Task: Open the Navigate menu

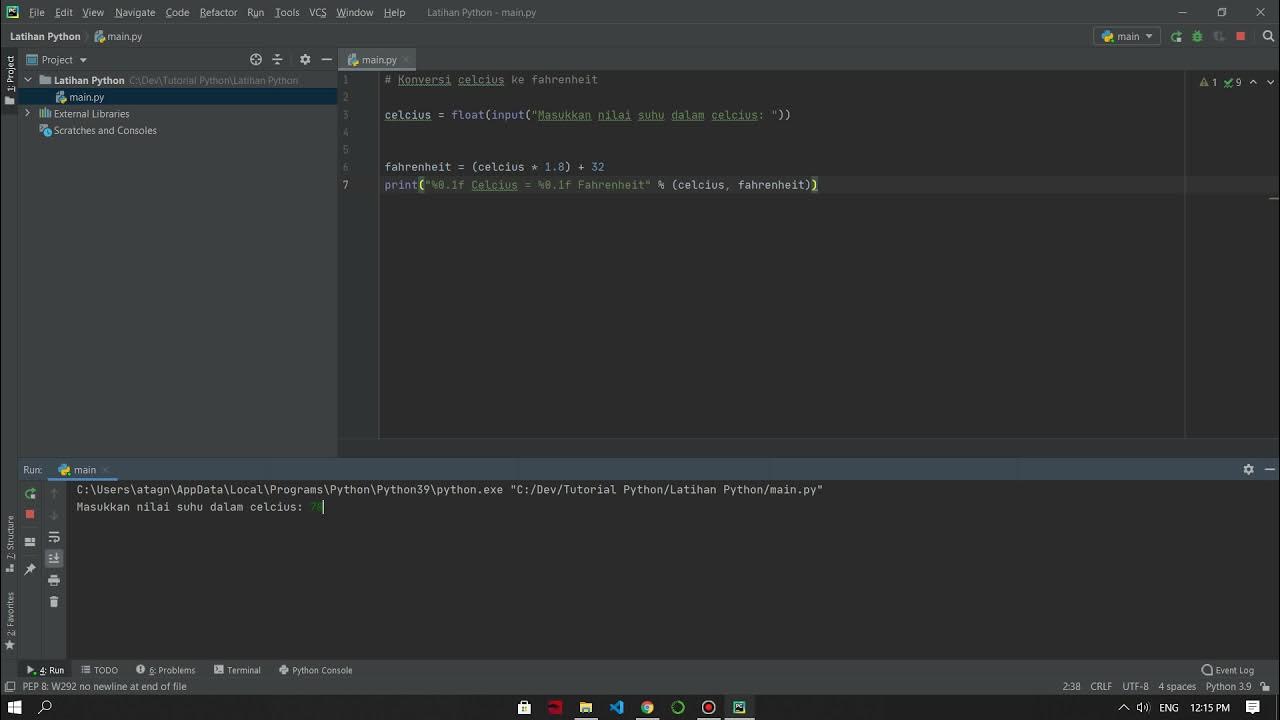Action: click(x=135, y=12)
